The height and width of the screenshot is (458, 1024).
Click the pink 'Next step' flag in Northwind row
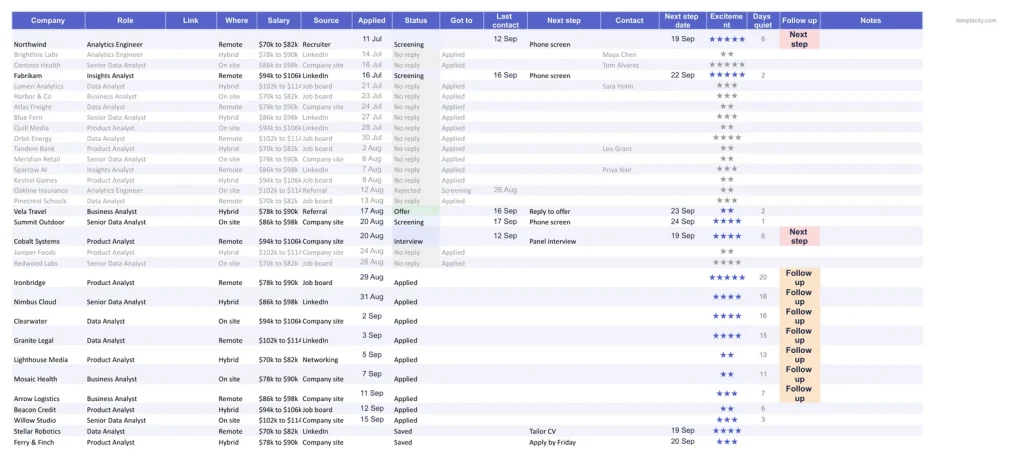[799, 39]
